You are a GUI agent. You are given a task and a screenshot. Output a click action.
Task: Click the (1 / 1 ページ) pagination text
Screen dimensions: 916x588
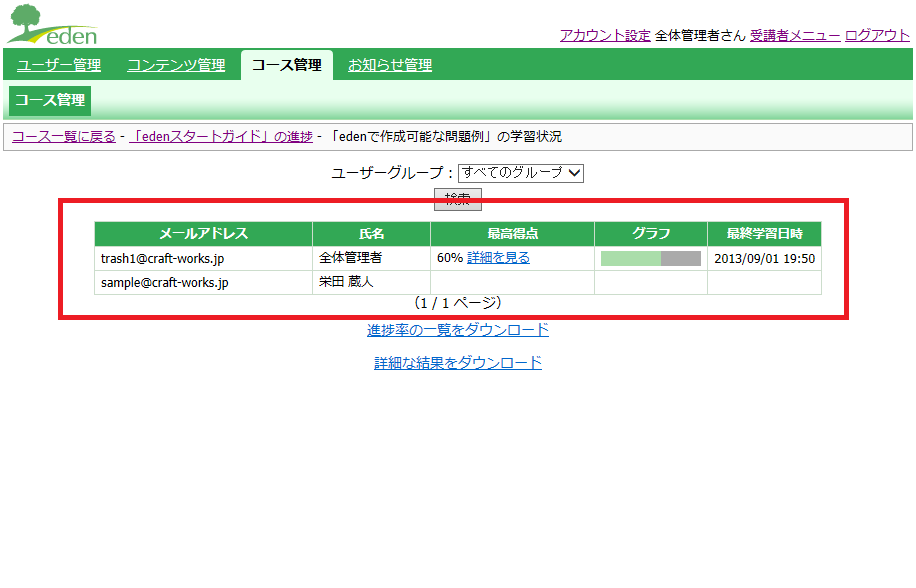(x=458, y=303)
